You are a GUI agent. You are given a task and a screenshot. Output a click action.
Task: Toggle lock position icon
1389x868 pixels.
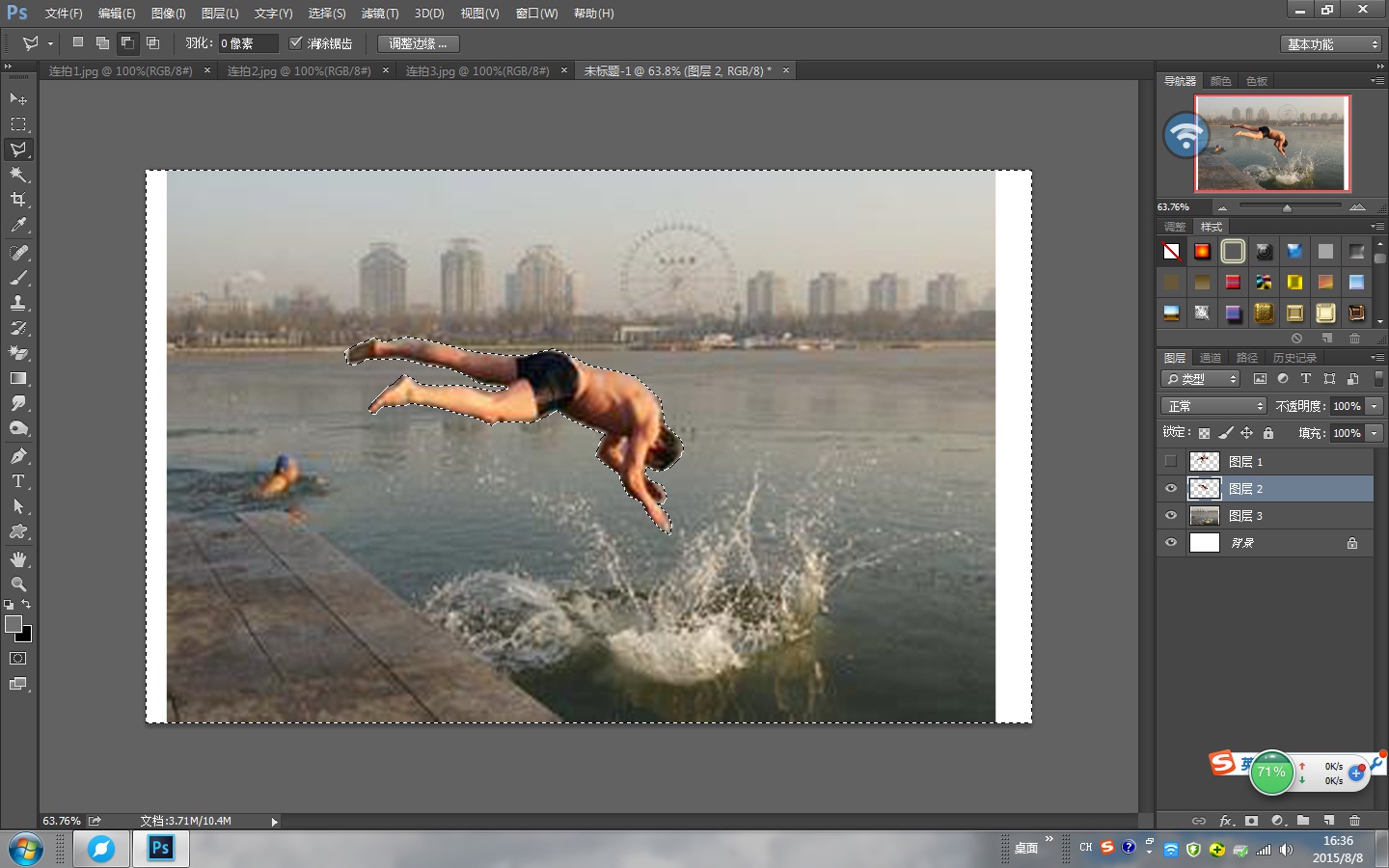point(1246,433)
